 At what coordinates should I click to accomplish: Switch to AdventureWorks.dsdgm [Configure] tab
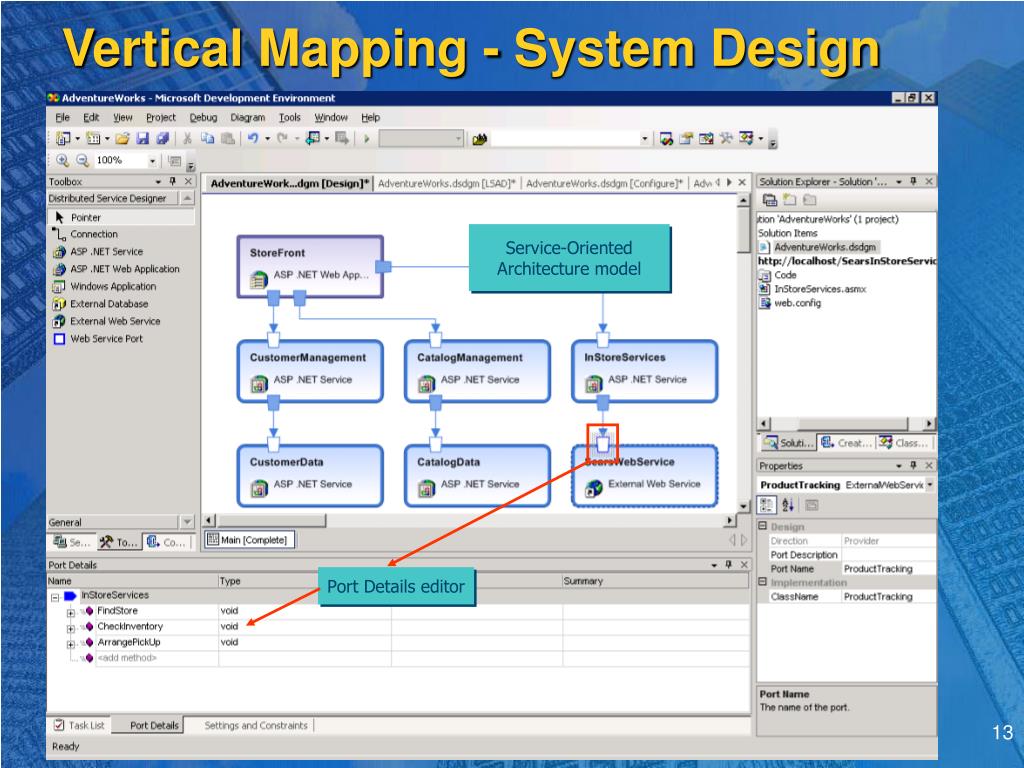[x=604, y=184]
